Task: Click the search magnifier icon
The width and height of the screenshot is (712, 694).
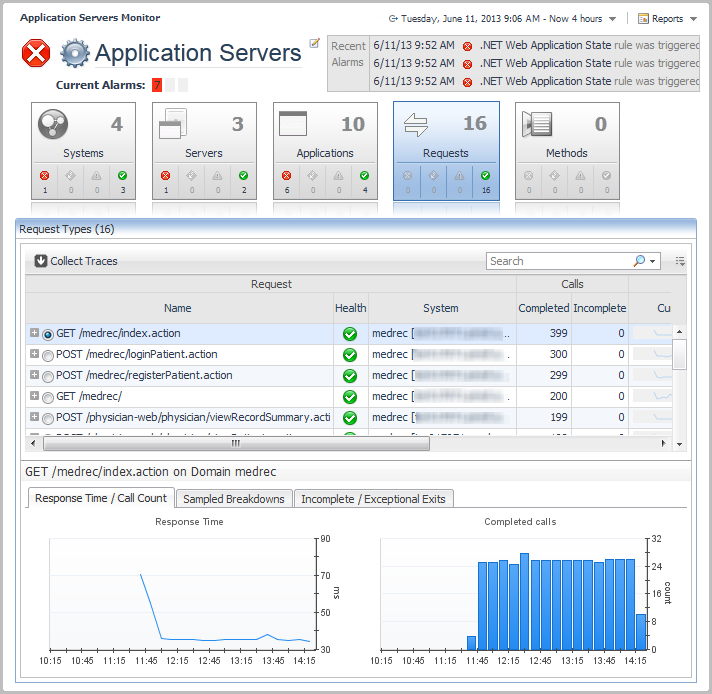Action: pos(639,261)
